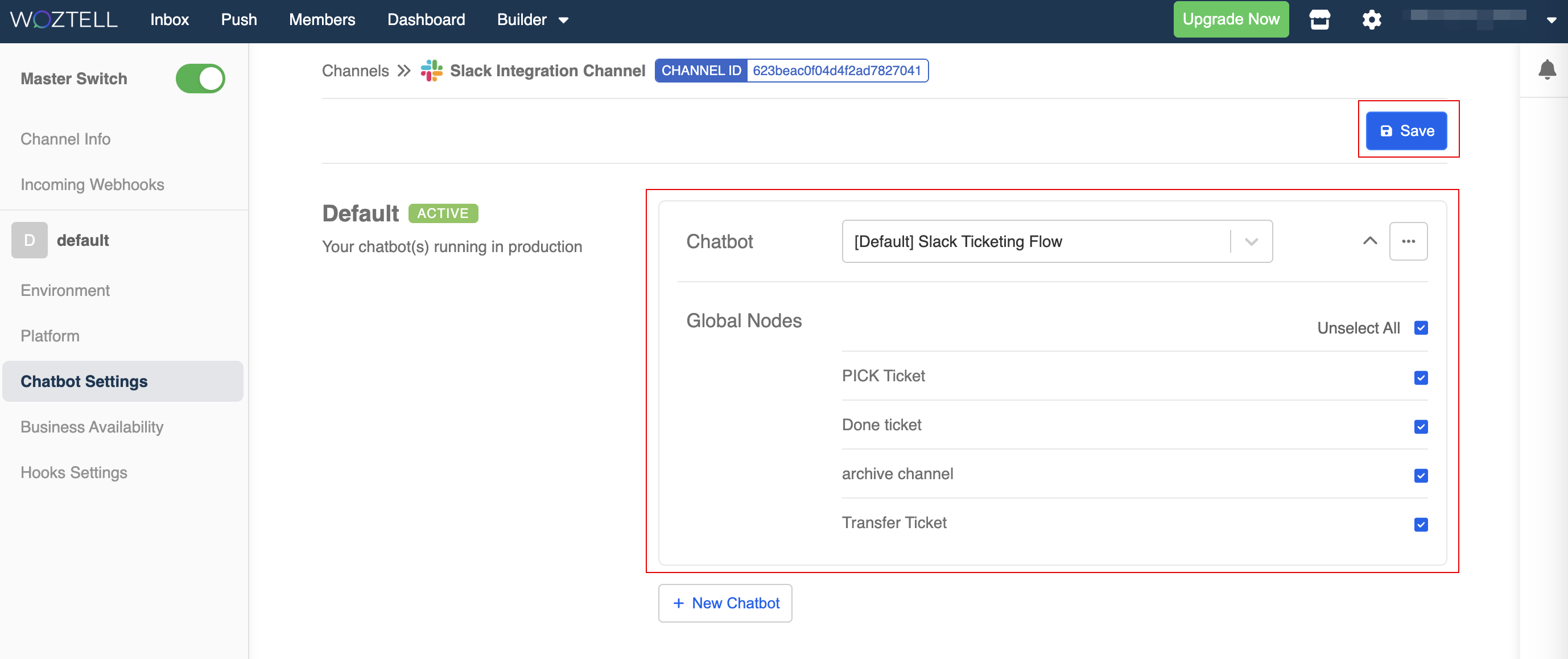The width and height of the screenshot is (1568, 659).
Task: Expand the Builder menu dropdown
Action: pyautogui.click(x=532, y=19)
